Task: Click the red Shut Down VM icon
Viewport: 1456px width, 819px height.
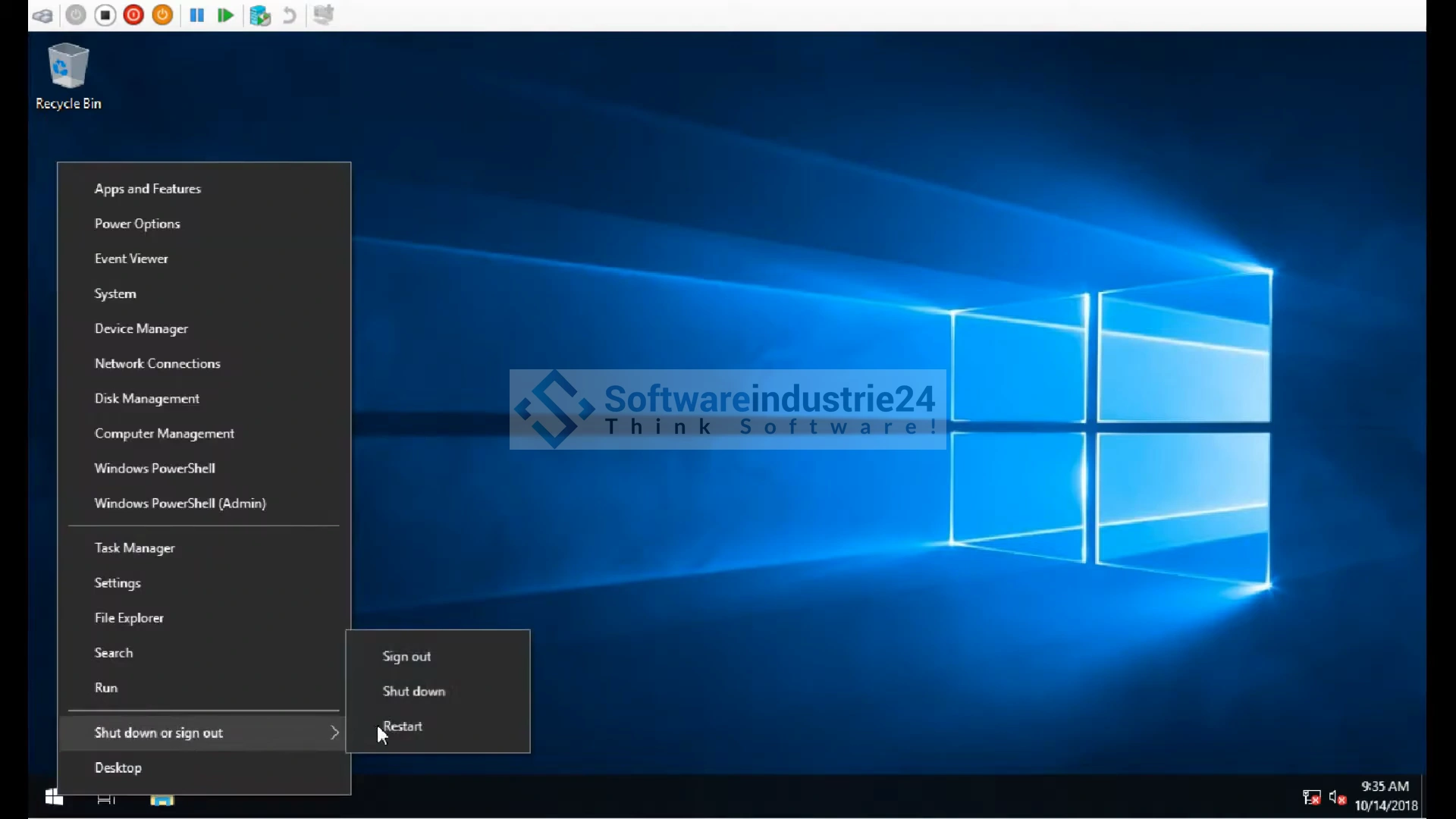Action: (x=133, y=15)
